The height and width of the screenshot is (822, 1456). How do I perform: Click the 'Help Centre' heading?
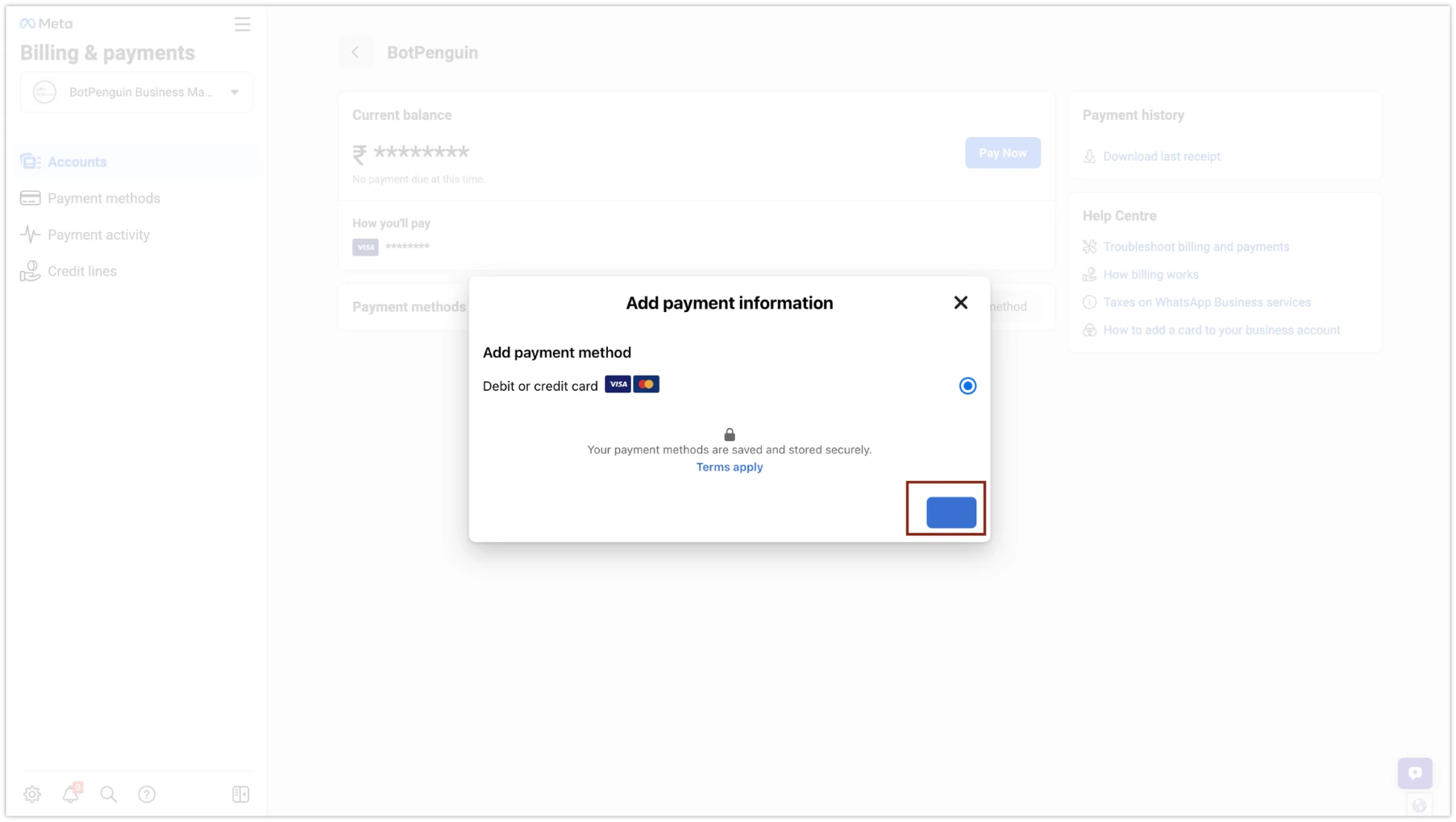pos(1119,216)
